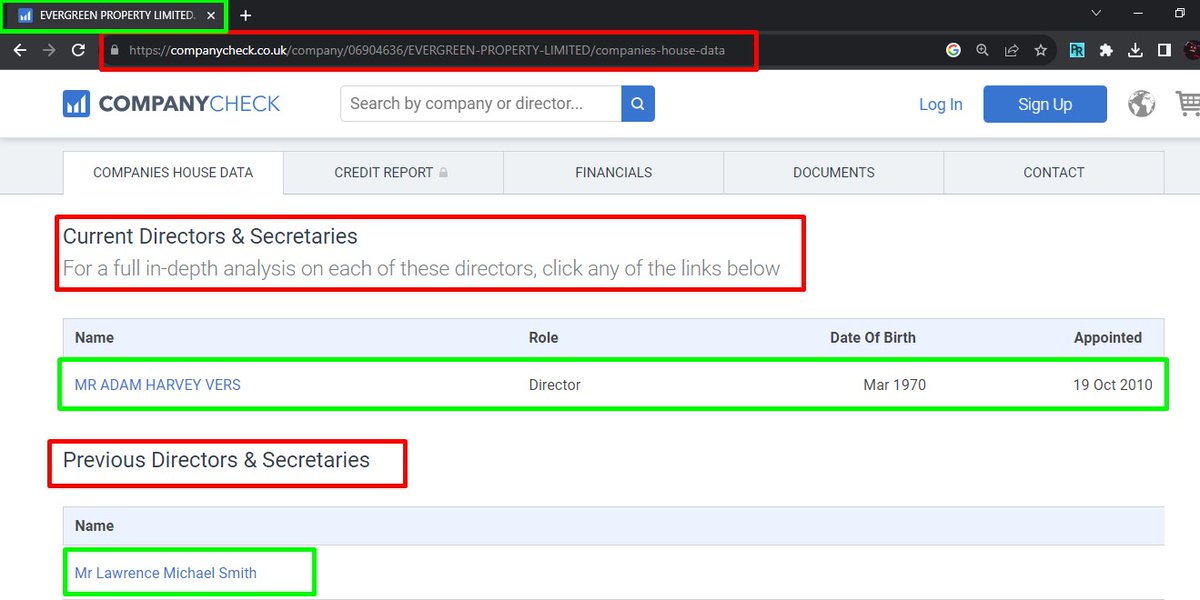Image resolution: width=1200 pixels, height=600 pixels.
Task: Open browser downloads
Action: tap(1135, 50)
